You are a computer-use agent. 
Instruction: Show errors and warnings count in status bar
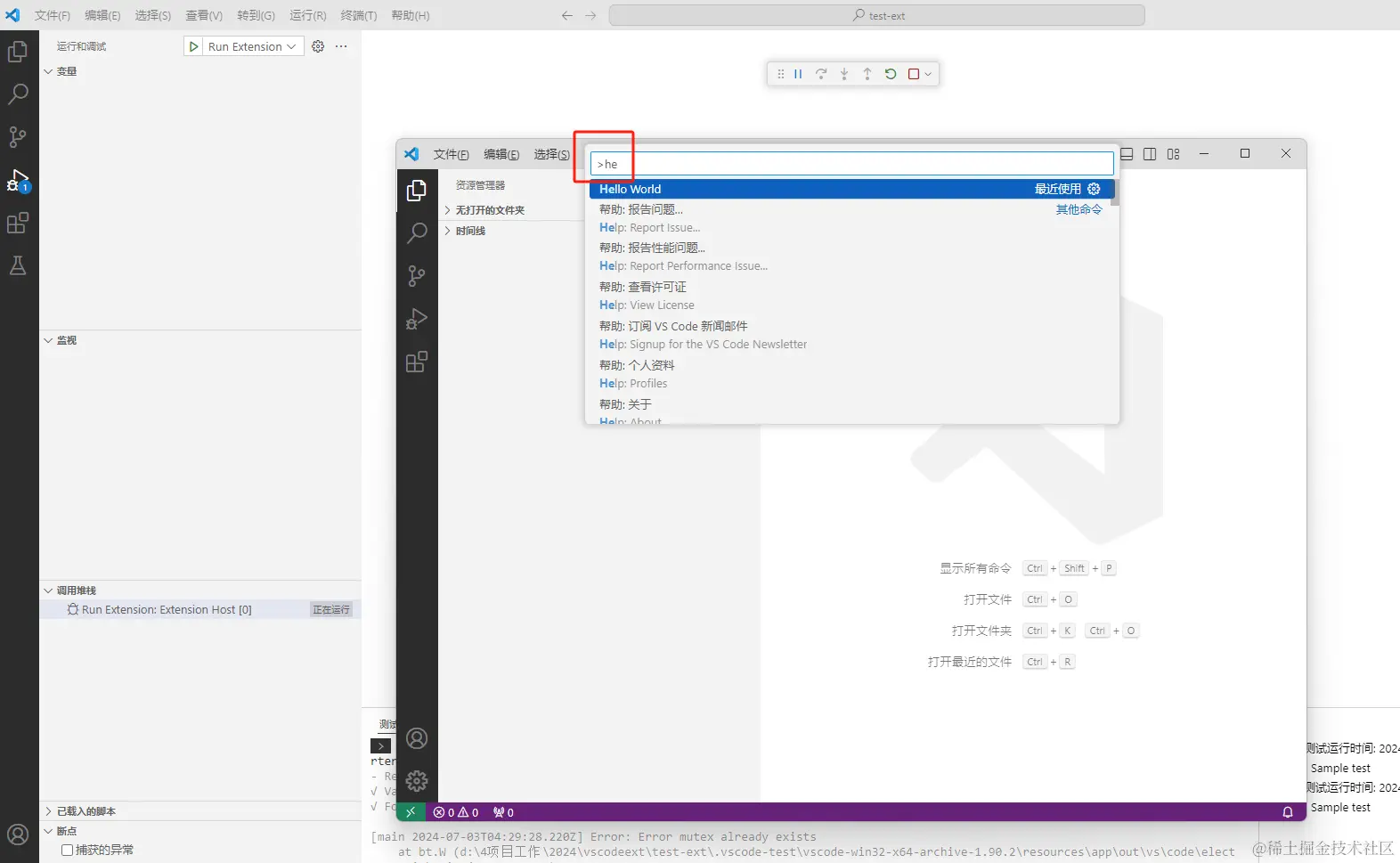tap(456, 812)
